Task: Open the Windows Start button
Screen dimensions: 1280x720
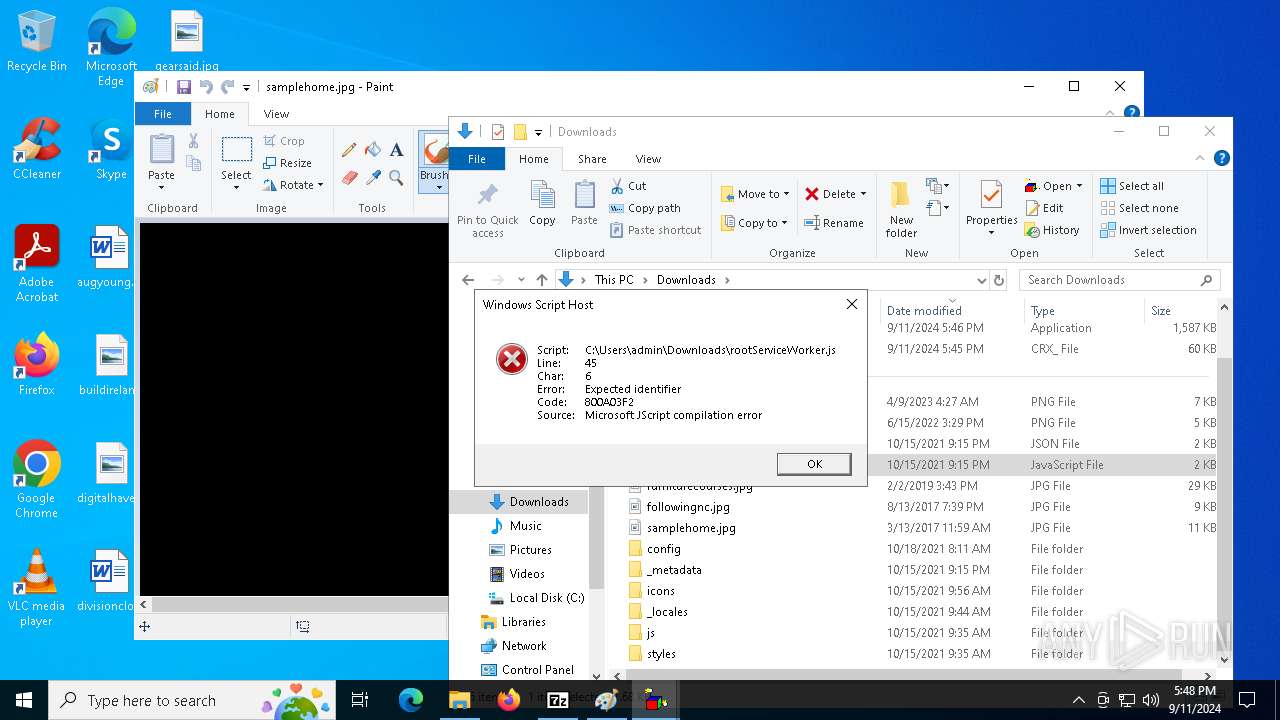Action: click(24, 700)
